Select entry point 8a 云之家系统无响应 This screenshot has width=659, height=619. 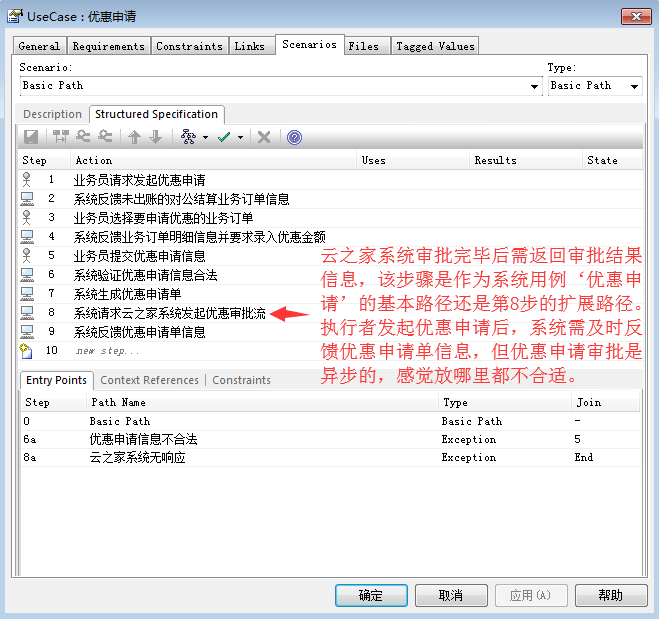[330, 457]
